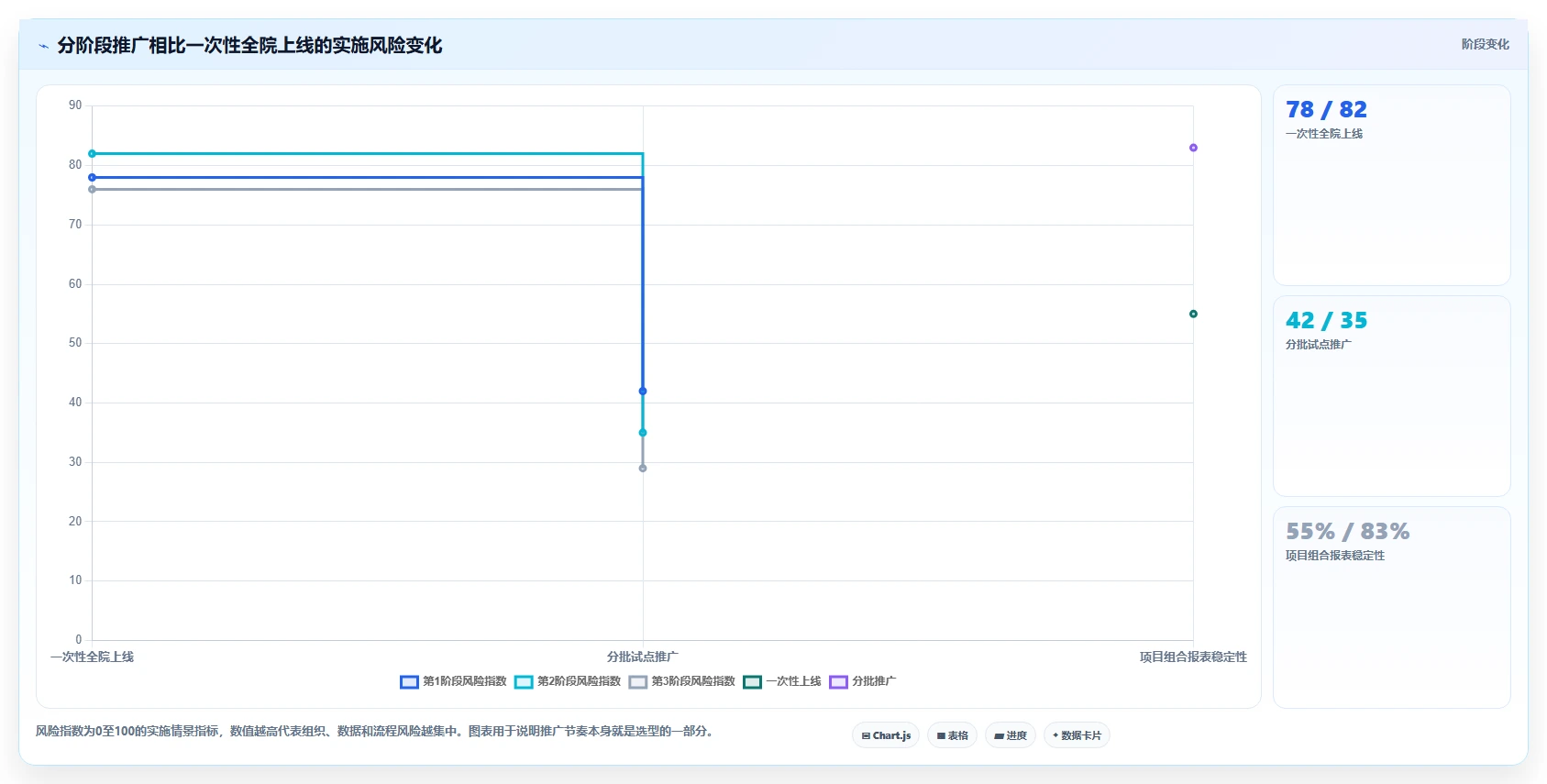Click the 阶段变化 label in the header

pos(1485,44)
